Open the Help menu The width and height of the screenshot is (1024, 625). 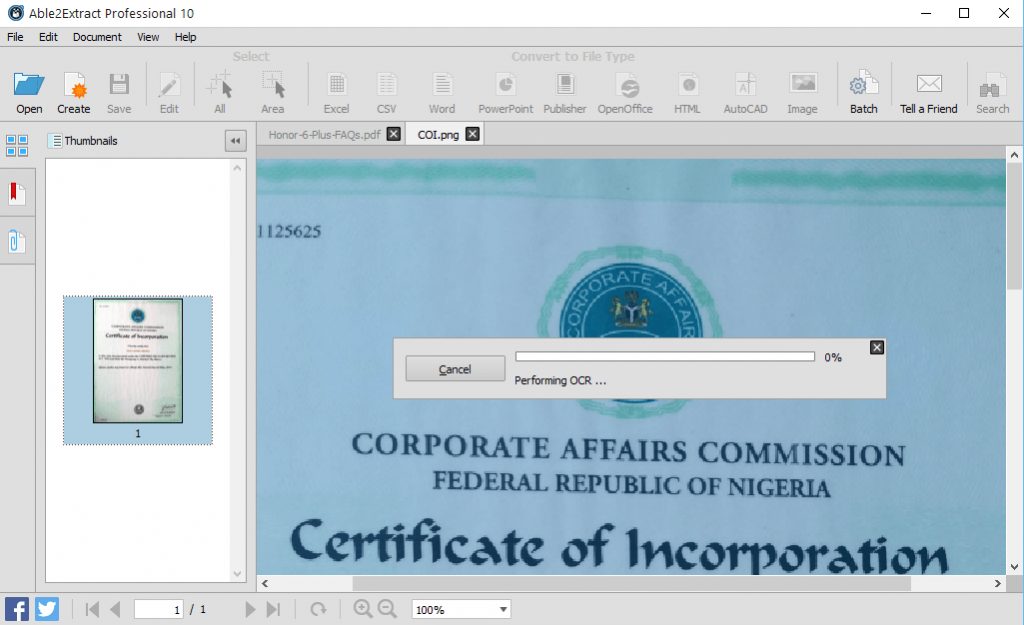tap(185, 37)
